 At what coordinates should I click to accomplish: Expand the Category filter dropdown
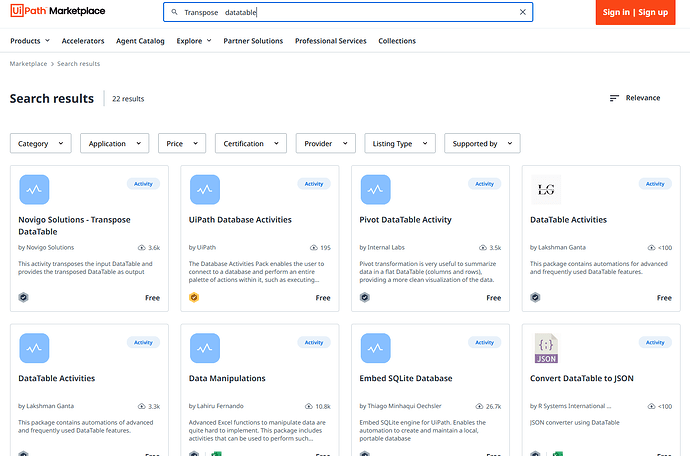(40, 143)
